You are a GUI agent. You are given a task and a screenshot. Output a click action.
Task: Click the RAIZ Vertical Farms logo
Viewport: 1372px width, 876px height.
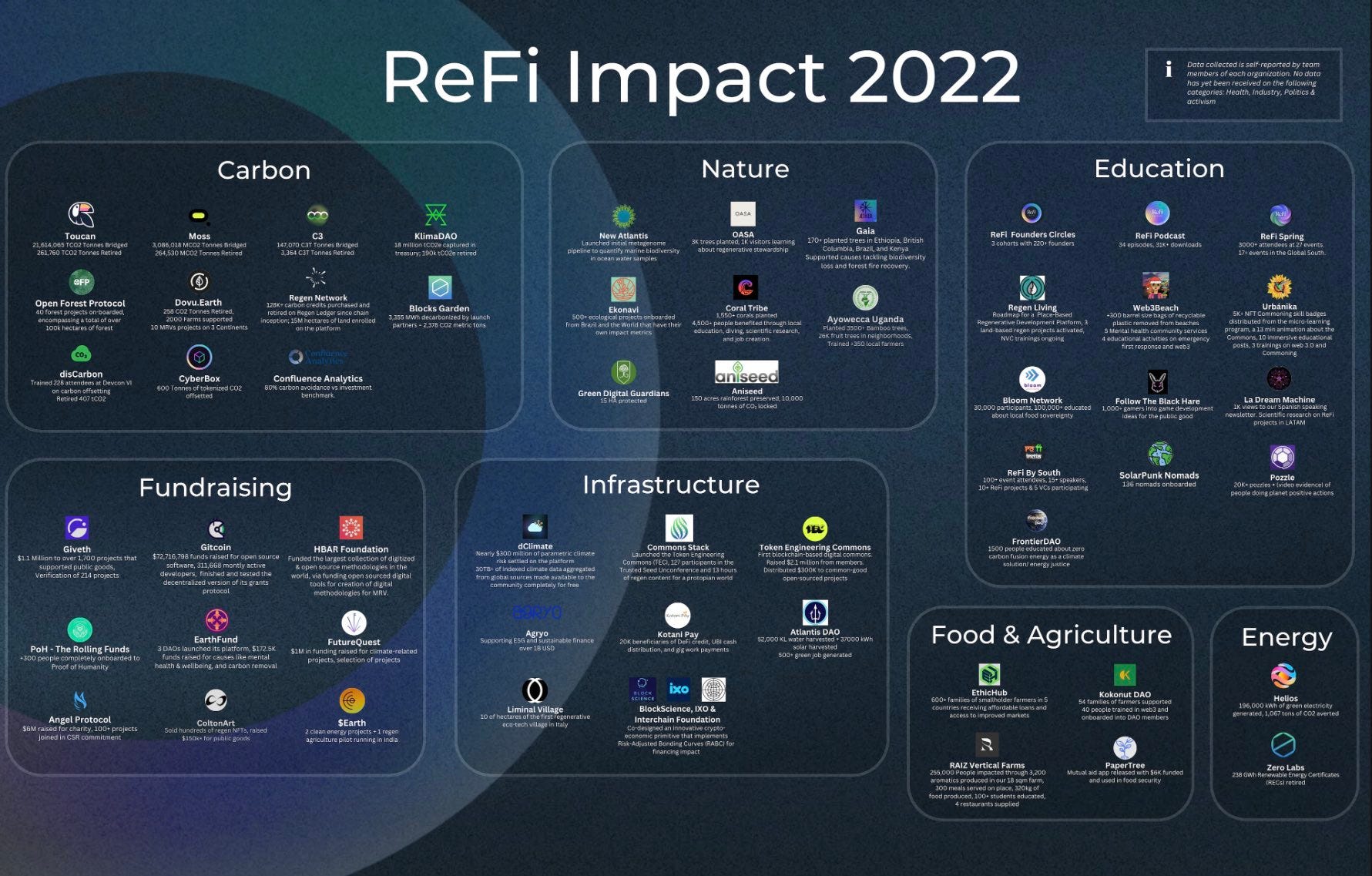coord(987,745)
